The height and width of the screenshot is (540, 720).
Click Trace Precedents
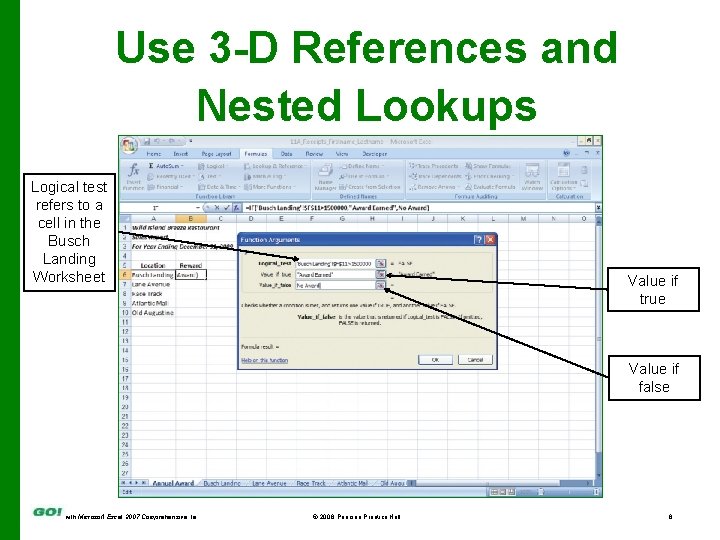coord(434,166)
